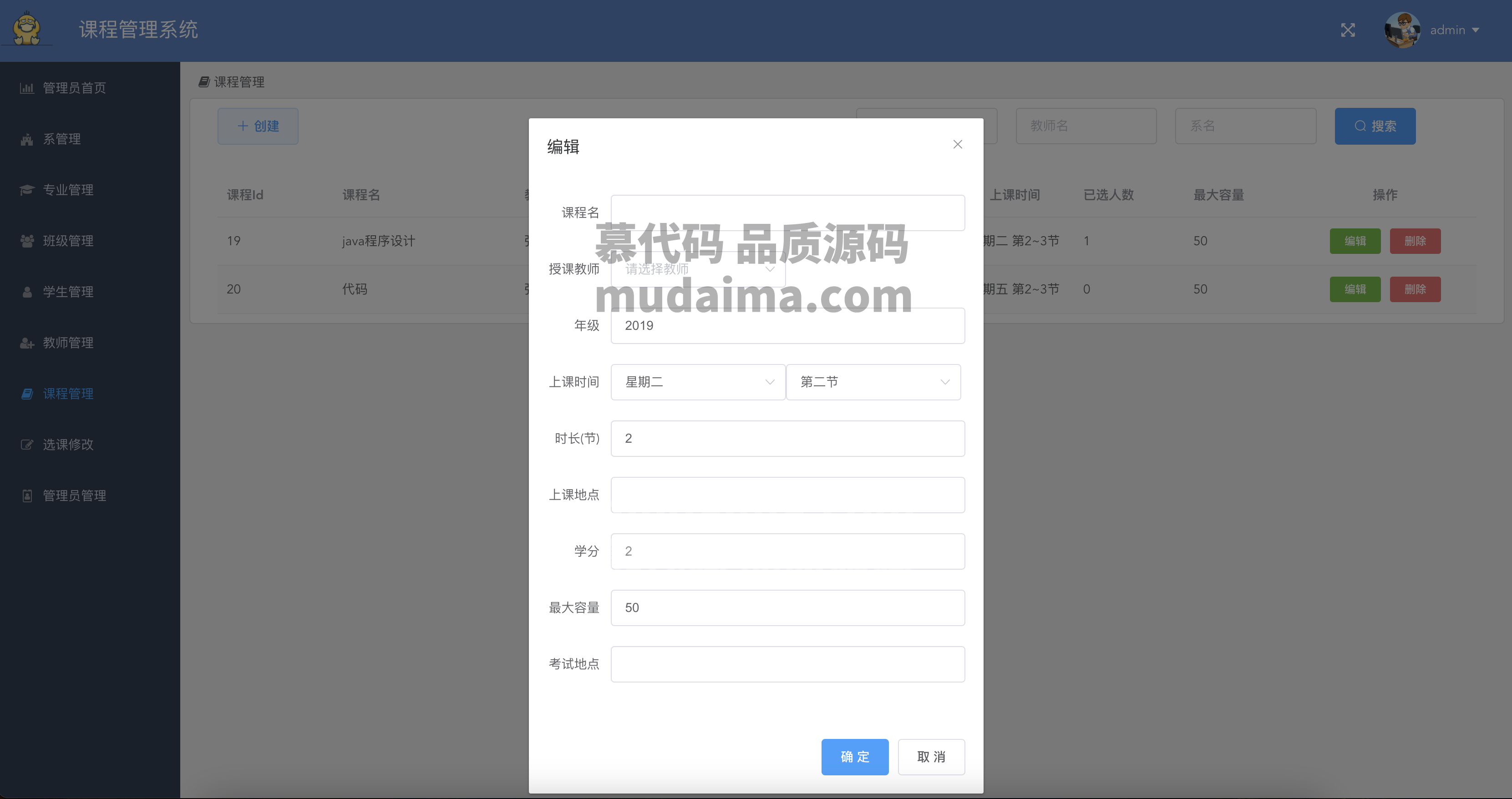This screenshot has height=799, width=1512.
Task: Open the 授课教师 select dropdown
Action: click(698, 269)
